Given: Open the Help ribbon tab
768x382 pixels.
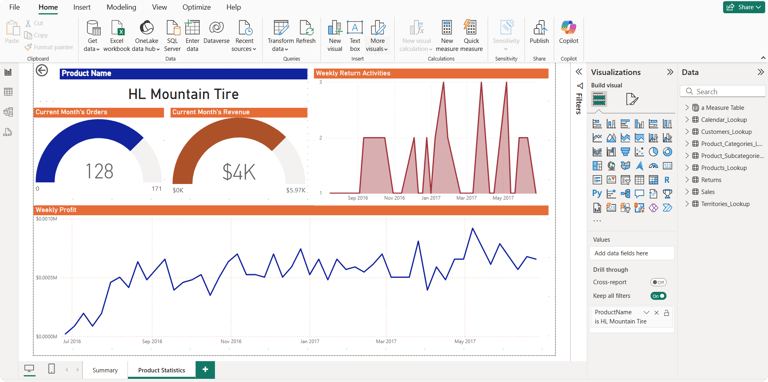Looking at the screenshot, I should pyautogui.click(x=234, y=7).
